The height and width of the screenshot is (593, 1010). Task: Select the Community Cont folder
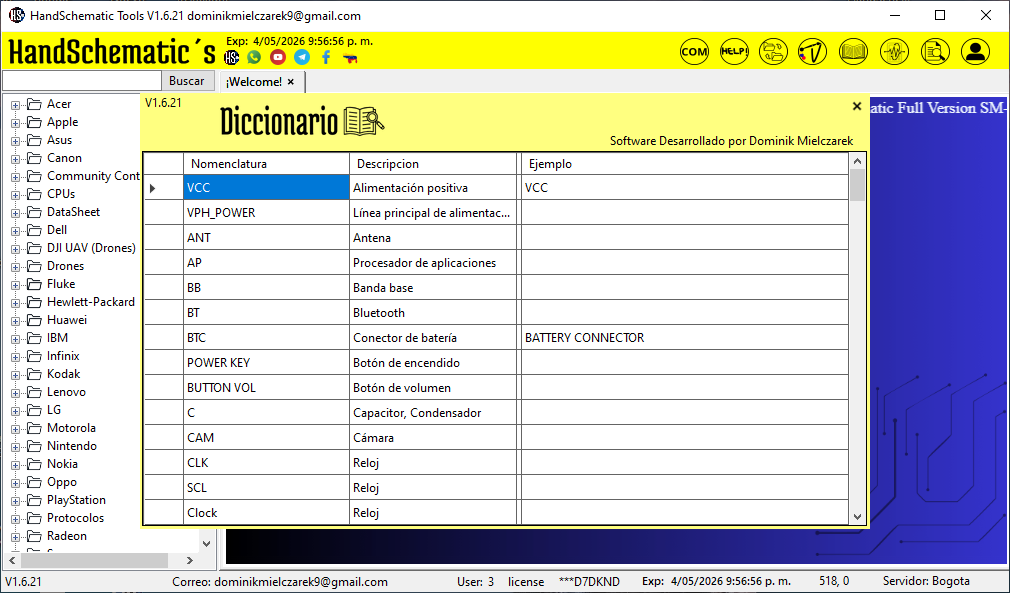click(93, 176)
